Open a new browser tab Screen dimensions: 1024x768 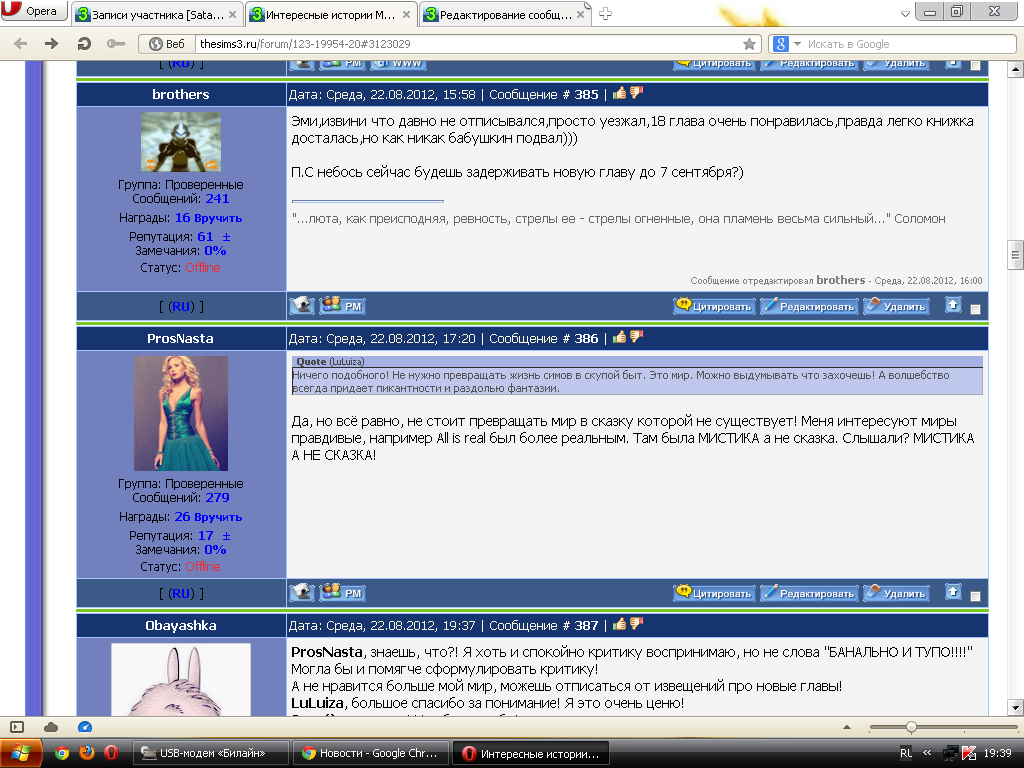(x=605, y=14)
